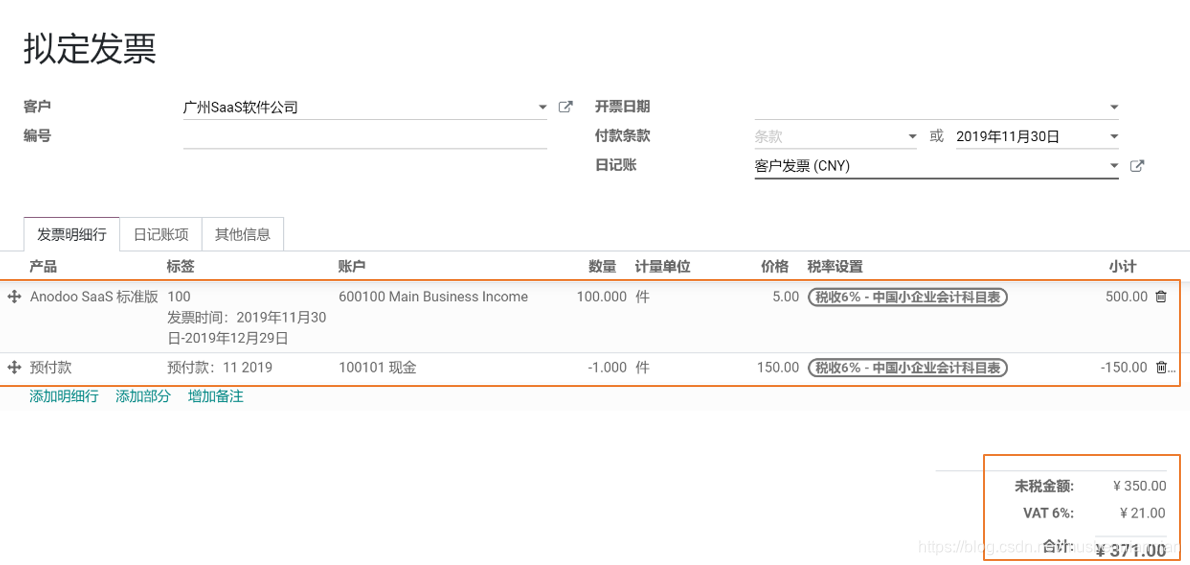Switch to the 日记账项 tab
The image size is (1190, 565).
point(161,235)
